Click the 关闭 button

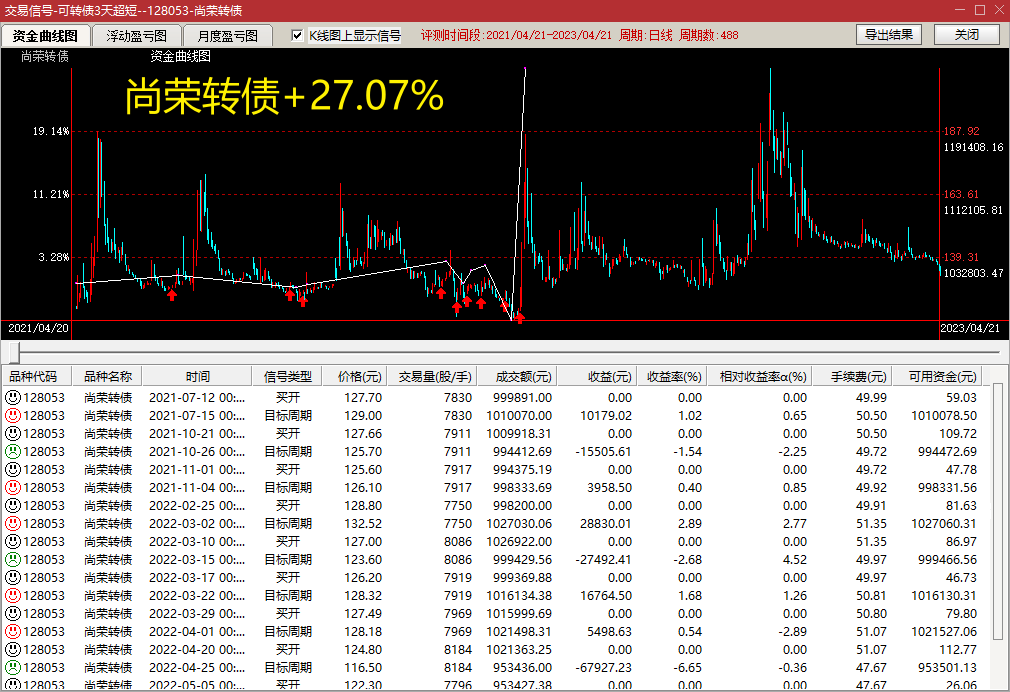[x=966, y=34]
